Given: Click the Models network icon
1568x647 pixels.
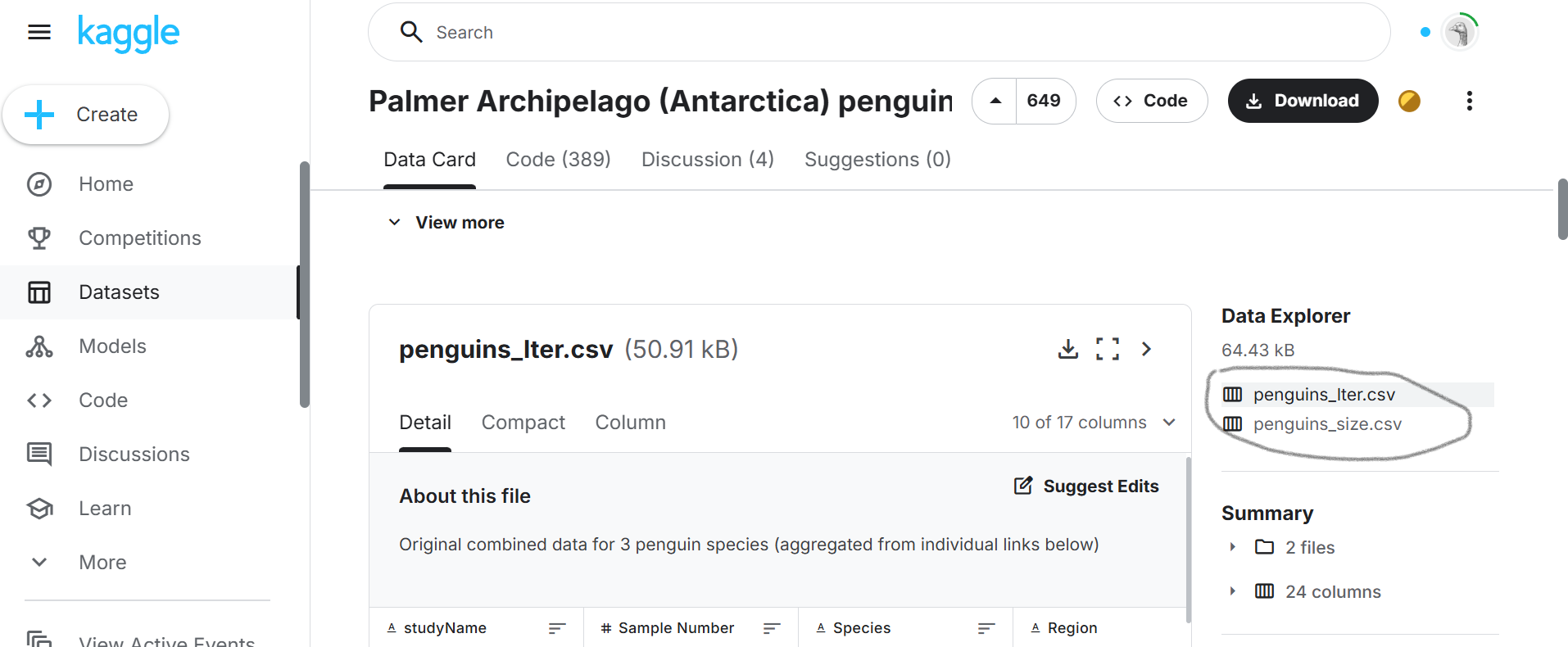Looking at the screenshot, I should pos(39,346).
